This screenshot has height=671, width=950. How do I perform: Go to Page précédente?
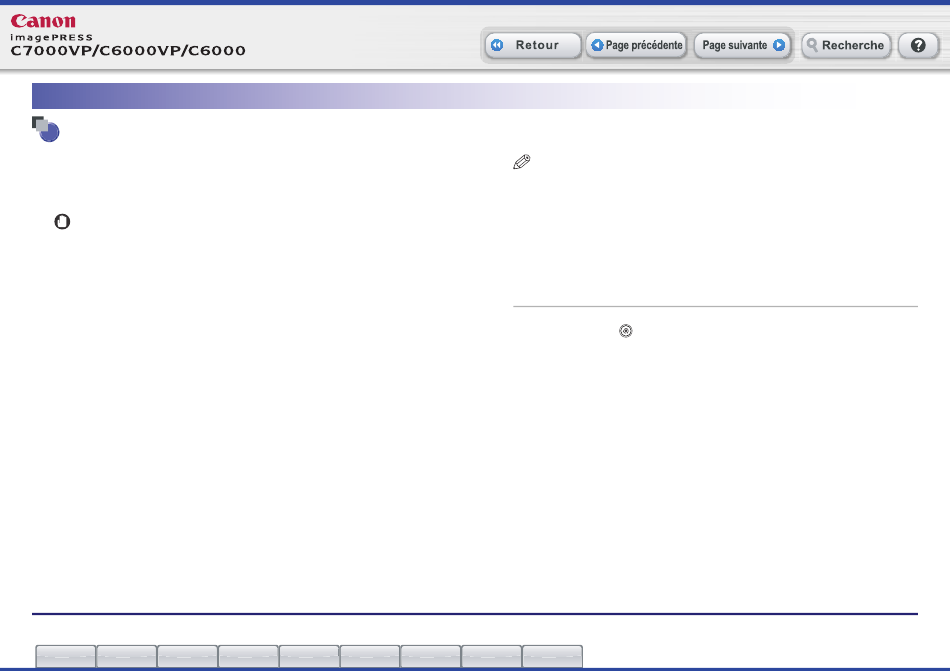pyautogui.click(x=637, y=45)
